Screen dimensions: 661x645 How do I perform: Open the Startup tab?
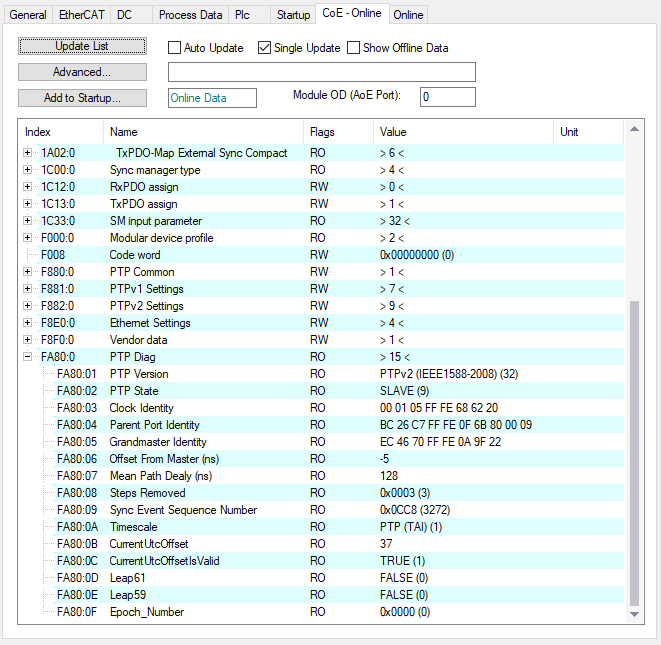tap(293, 14)
